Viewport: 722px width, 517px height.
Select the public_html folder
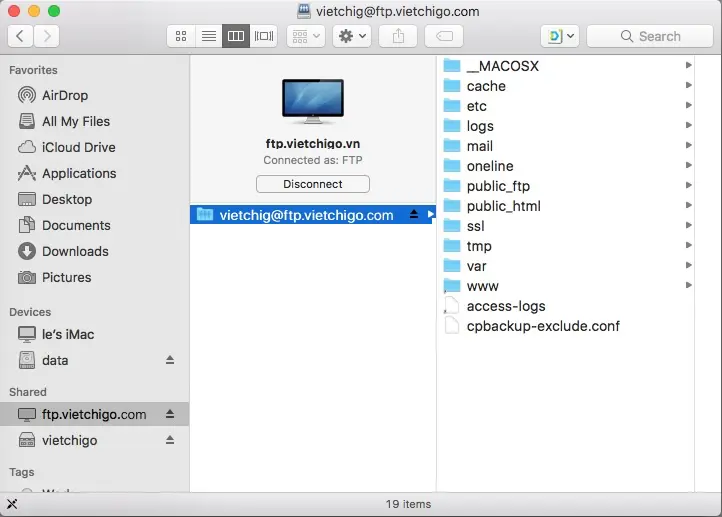tap(565, 206)
